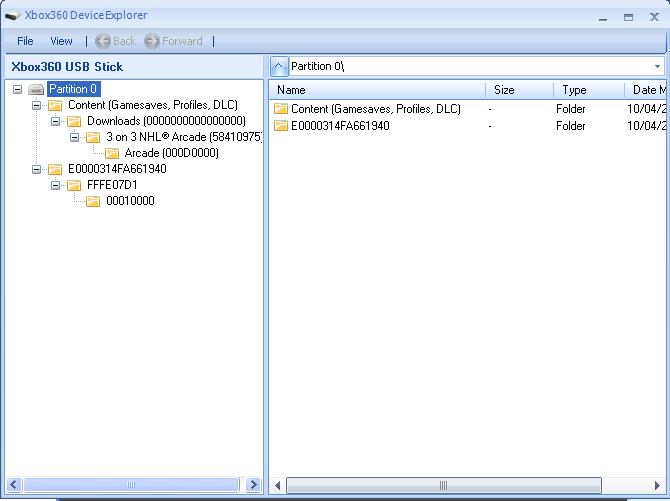Collapse the FFFE07D1 tree node
The width and height of the screenshot is (670, 501).
point(56,185)
